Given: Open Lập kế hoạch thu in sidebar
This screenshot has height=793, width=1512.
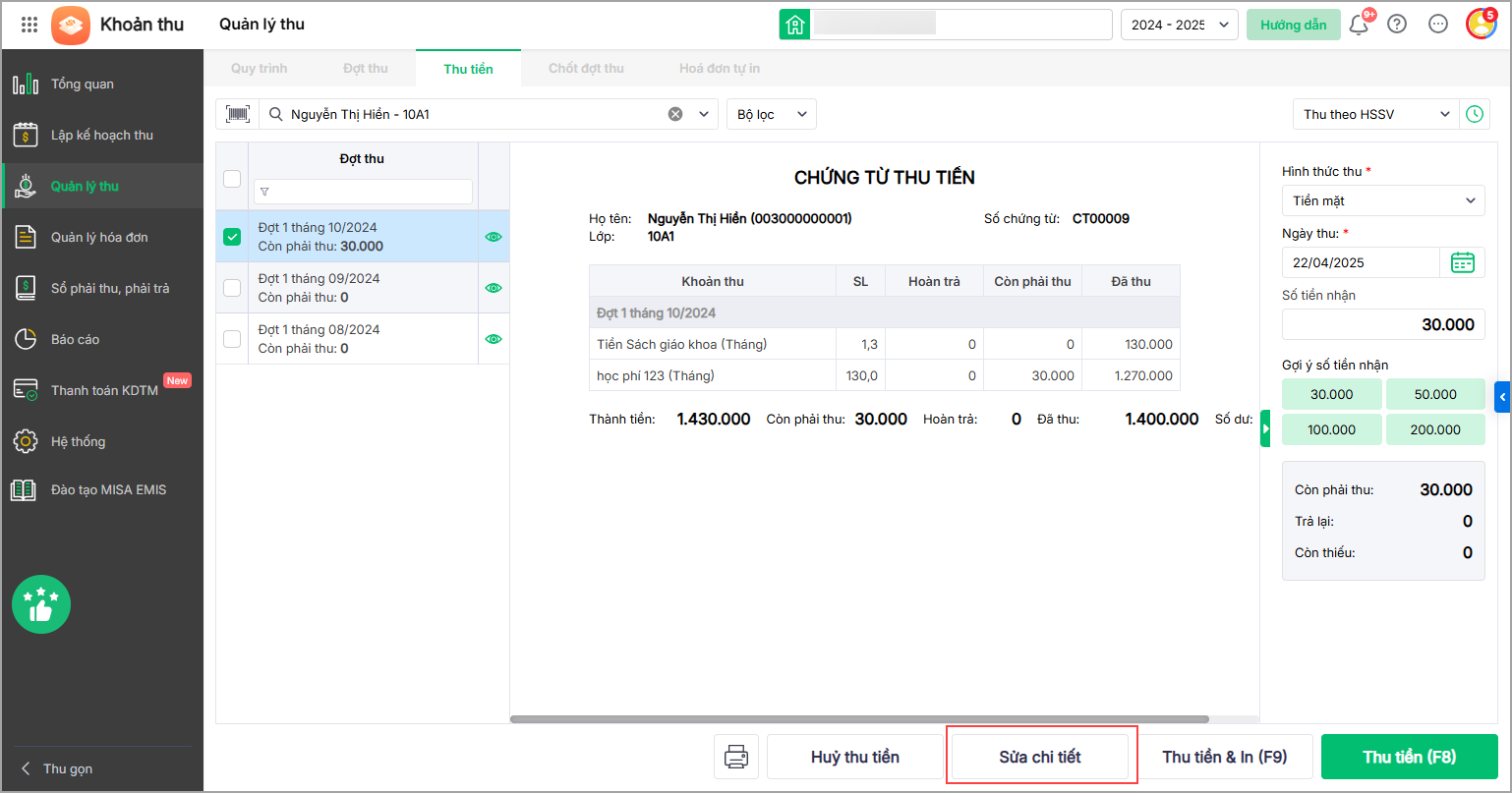Looking at the screenshot, I should pyautogui.click(x=102, y=135).
